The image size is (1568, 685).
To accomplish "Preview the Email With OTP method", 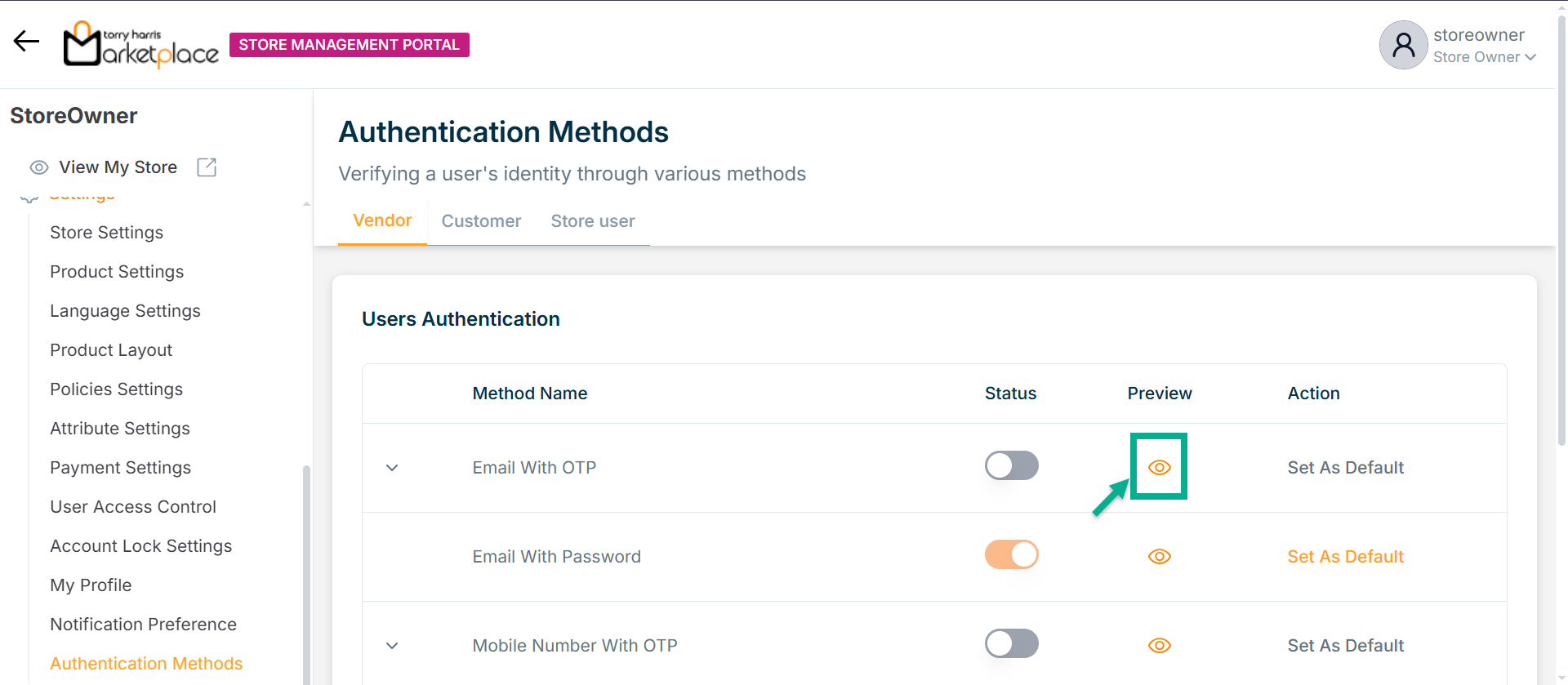I will click(1159, 467).
